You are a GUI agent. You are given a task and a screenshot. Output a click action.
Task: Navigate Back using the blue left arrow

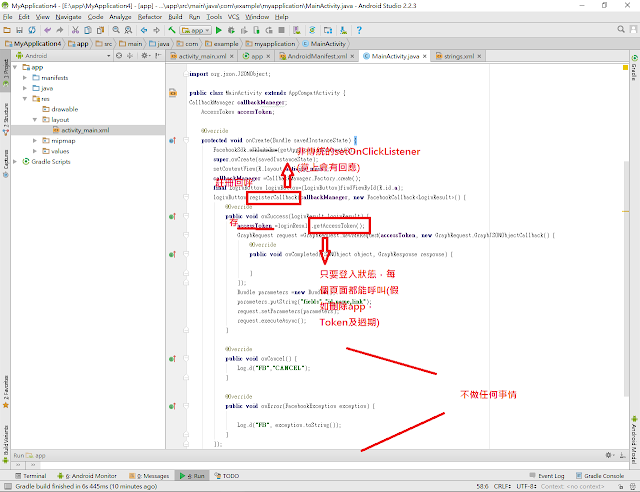tap(144, 30)
